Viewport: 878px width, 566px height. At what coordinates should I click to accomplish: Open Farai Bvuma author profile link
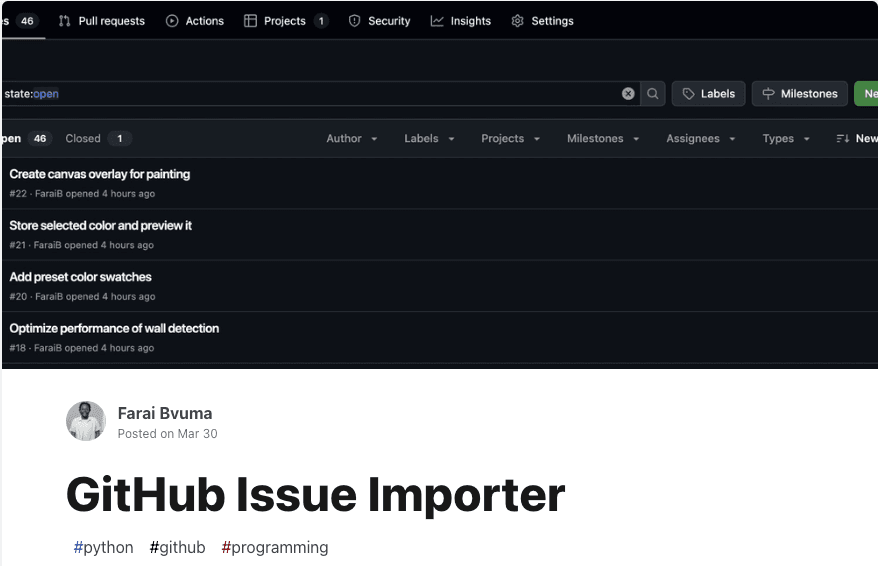coord(165,413)
